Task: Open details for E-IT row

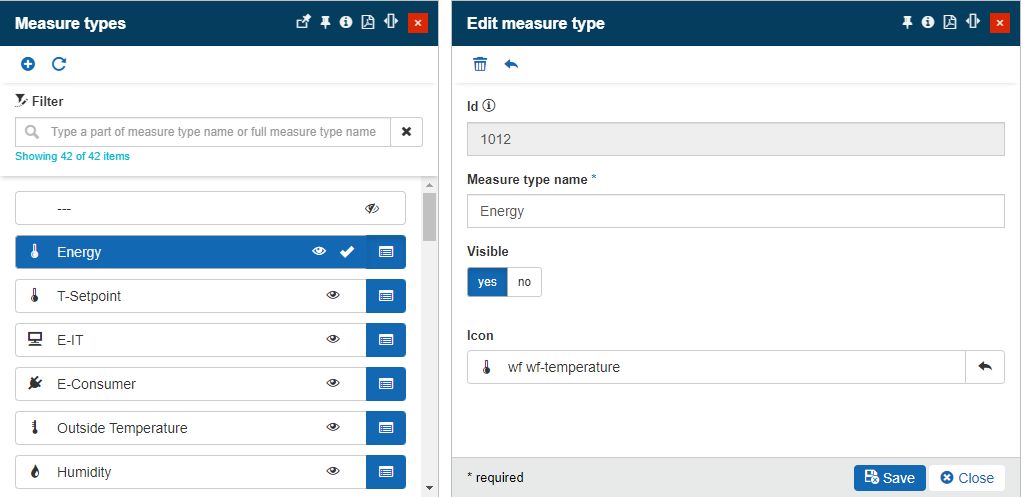Action: pyautogui.click(x=386, y=340)
